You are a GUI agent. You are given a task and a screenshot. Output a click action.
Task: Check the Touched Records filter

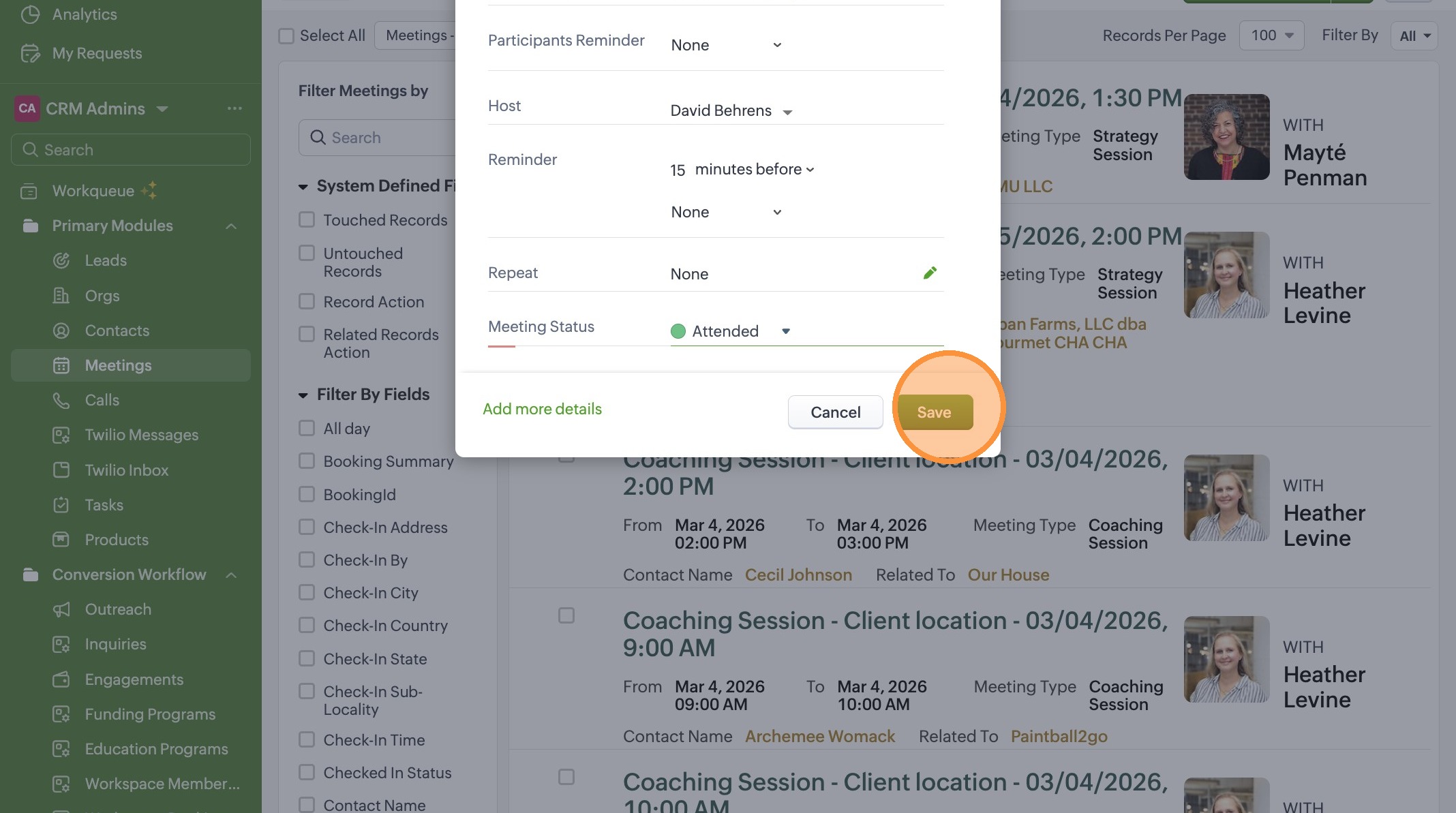307,220
